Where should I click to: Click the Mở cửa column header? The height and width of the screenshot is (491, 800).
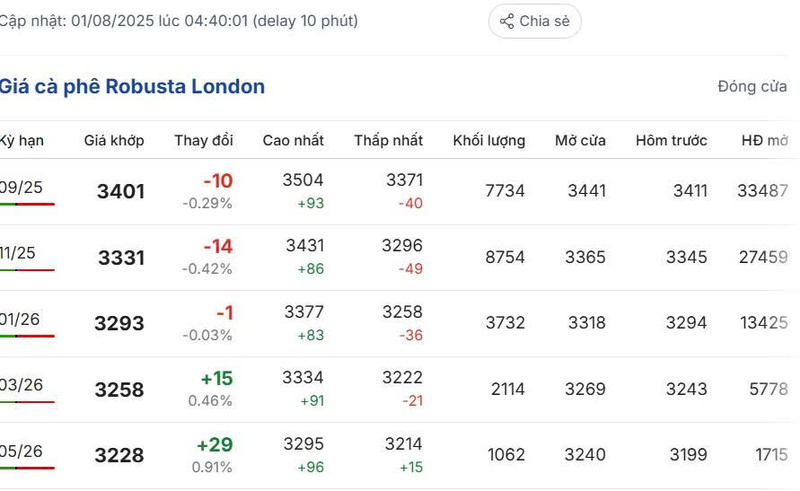(x=580, y=140)
